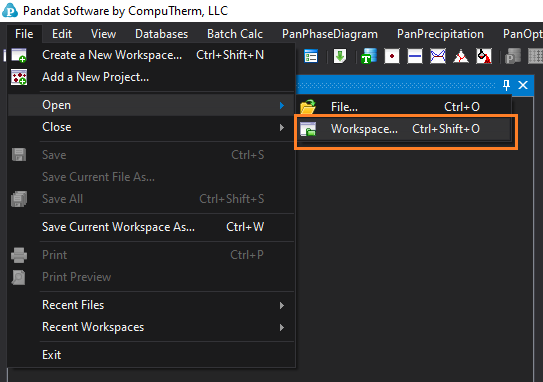Click the Save All stacked disks icon
The height and width of the screenshot is (382, 543).
pyautogui.click(x=19, y=199)
